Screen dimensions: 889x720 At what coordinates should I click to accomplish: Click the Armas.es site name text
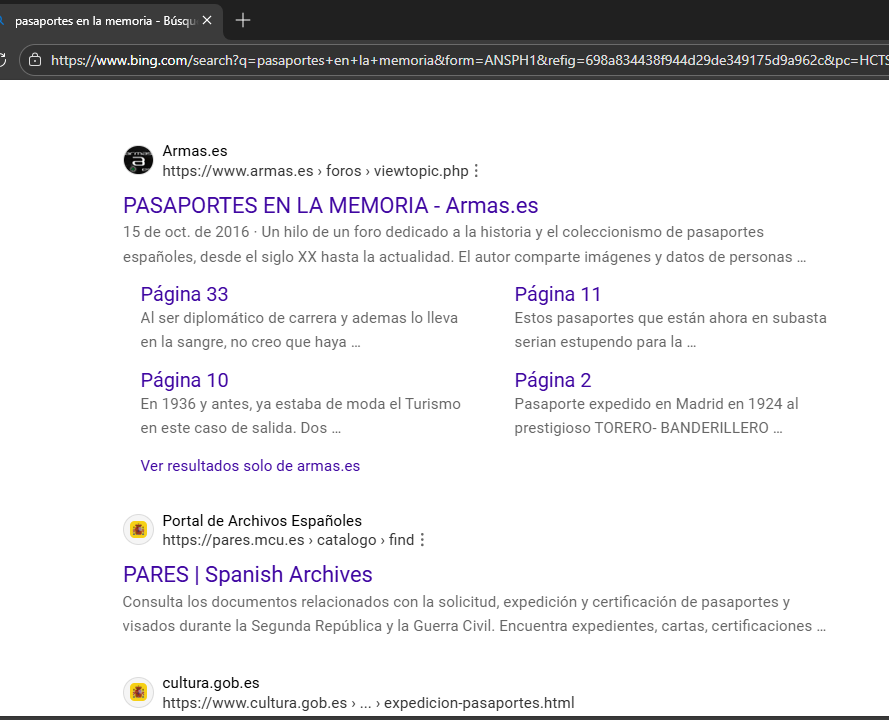(x=195, y=151)
